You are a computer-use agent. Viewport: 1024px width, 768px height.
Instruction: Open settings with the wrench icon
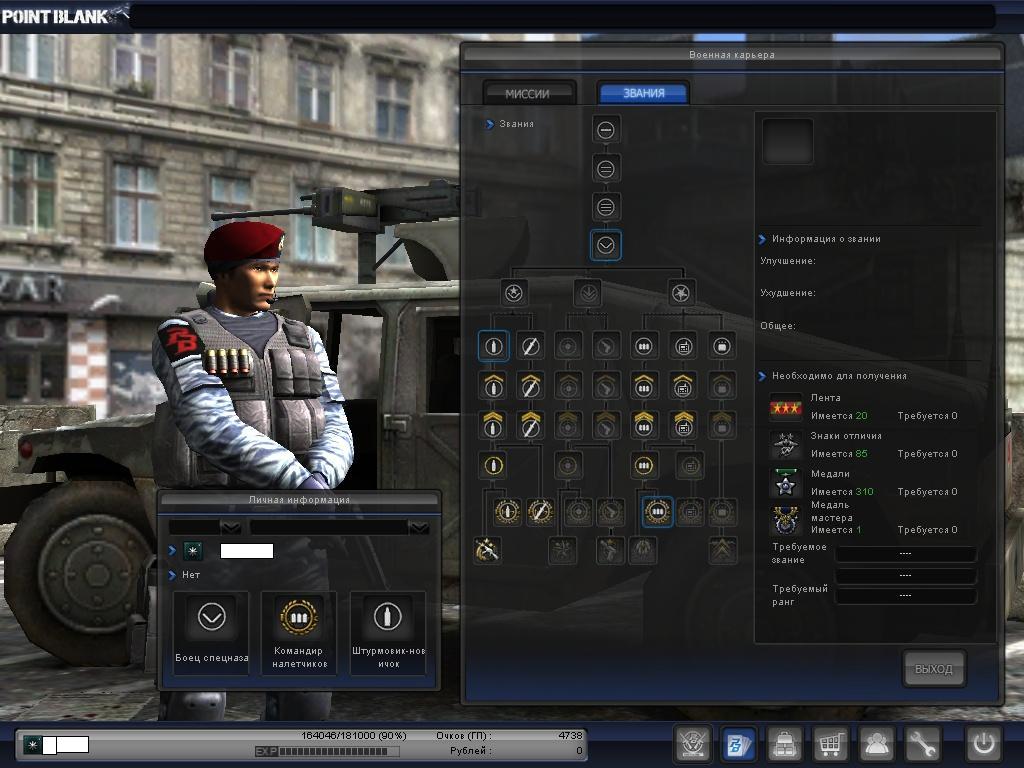(x=923, y=745)
